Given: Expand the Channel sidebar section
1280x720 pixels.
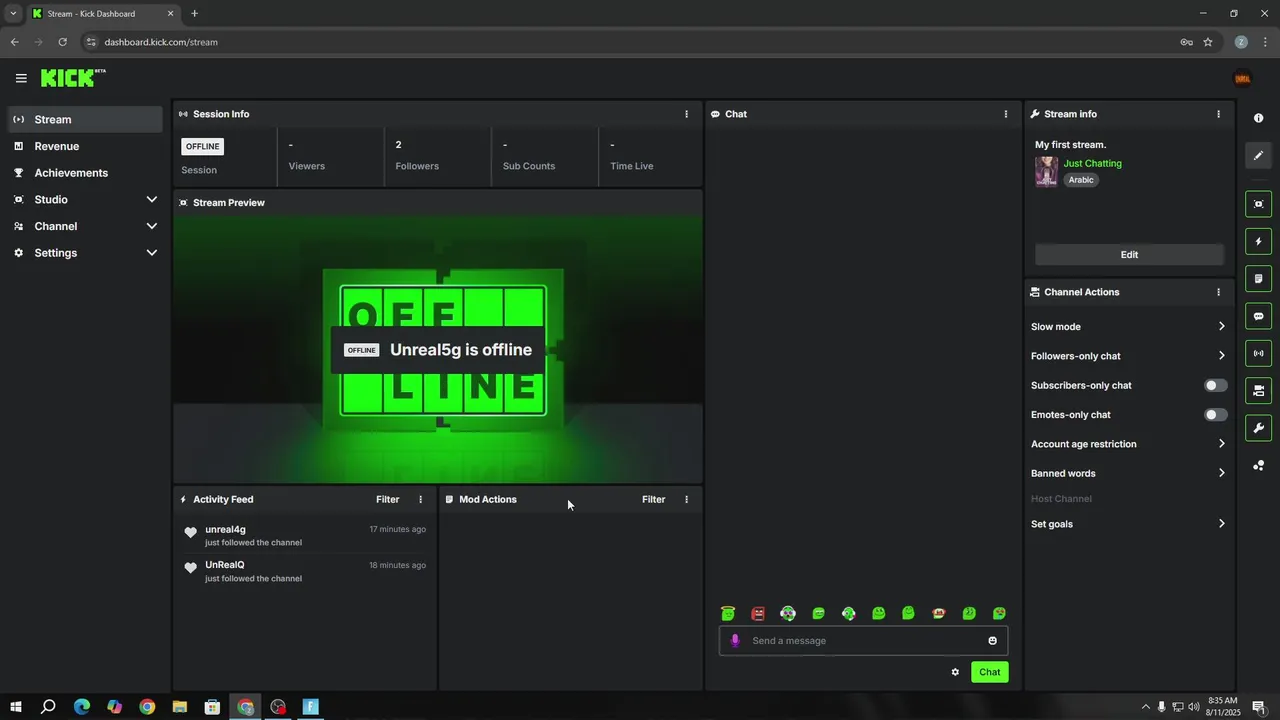Looking at the screenshot, I should click(x=85, y=226).
